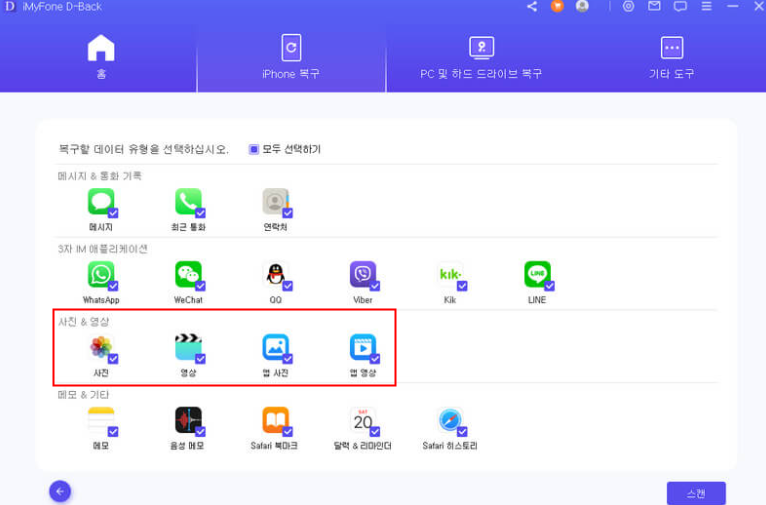Select the Safari 북마크 icon

click(275, 420)
